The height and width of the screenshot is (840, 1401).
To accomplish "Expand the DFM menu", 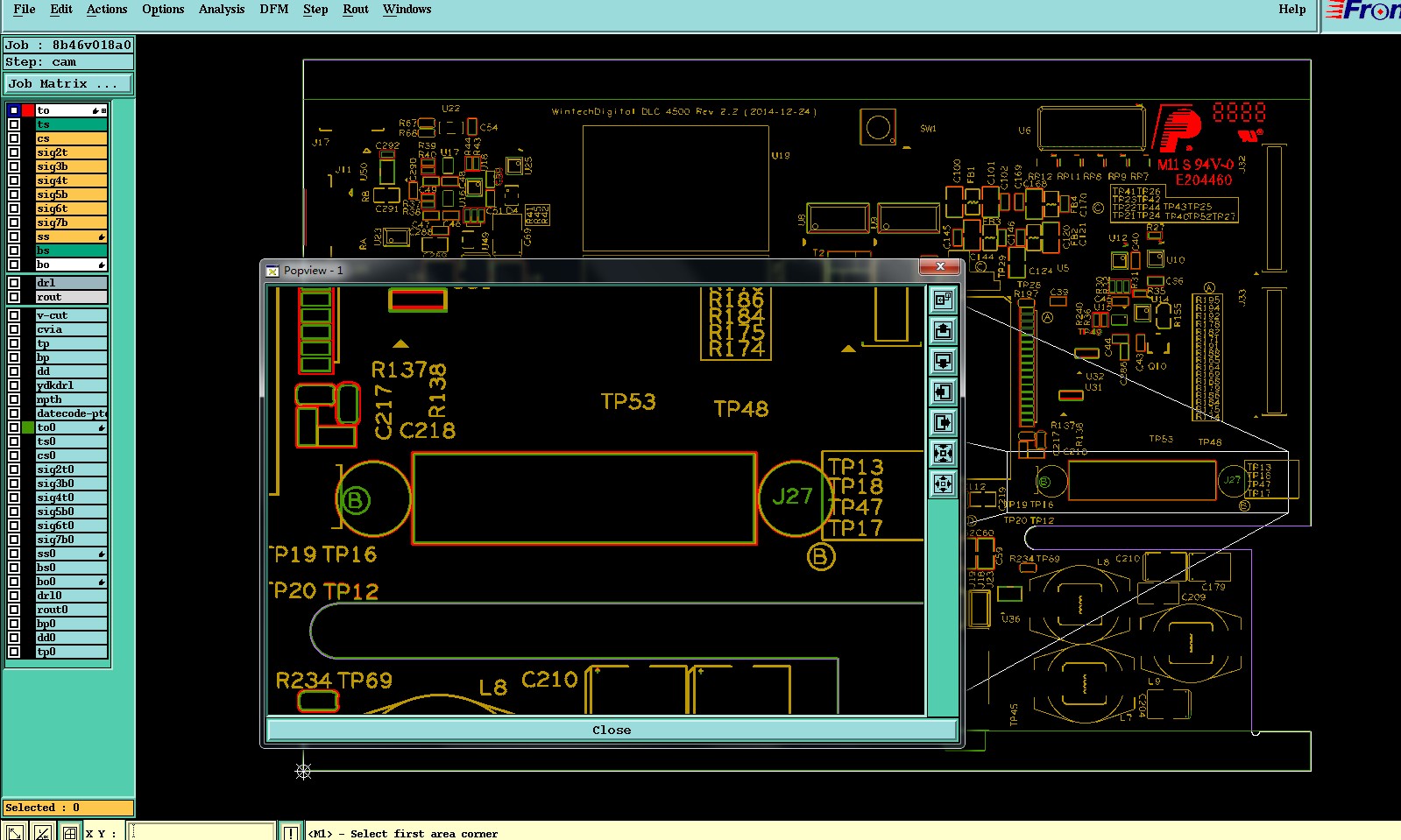I will (x=274, y=10).
